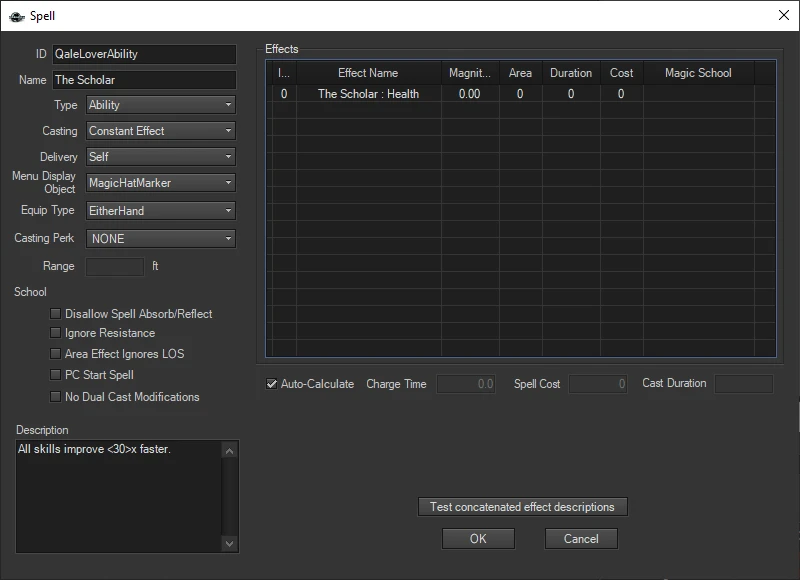
Task: Sort effects by Area column header
Action: (x=520, y=73)
